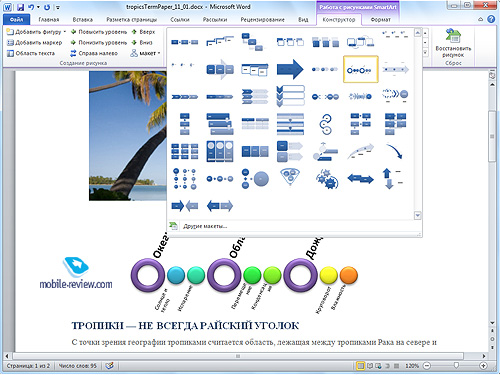Click Другие макеты… link
The image size is (500, 375).
click(205, 226)
